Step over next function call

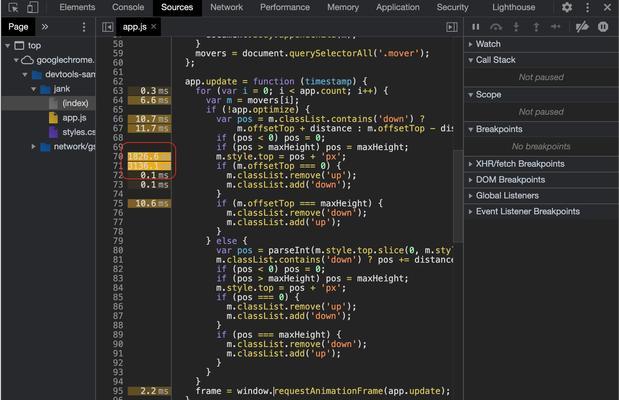coord(496,27)
